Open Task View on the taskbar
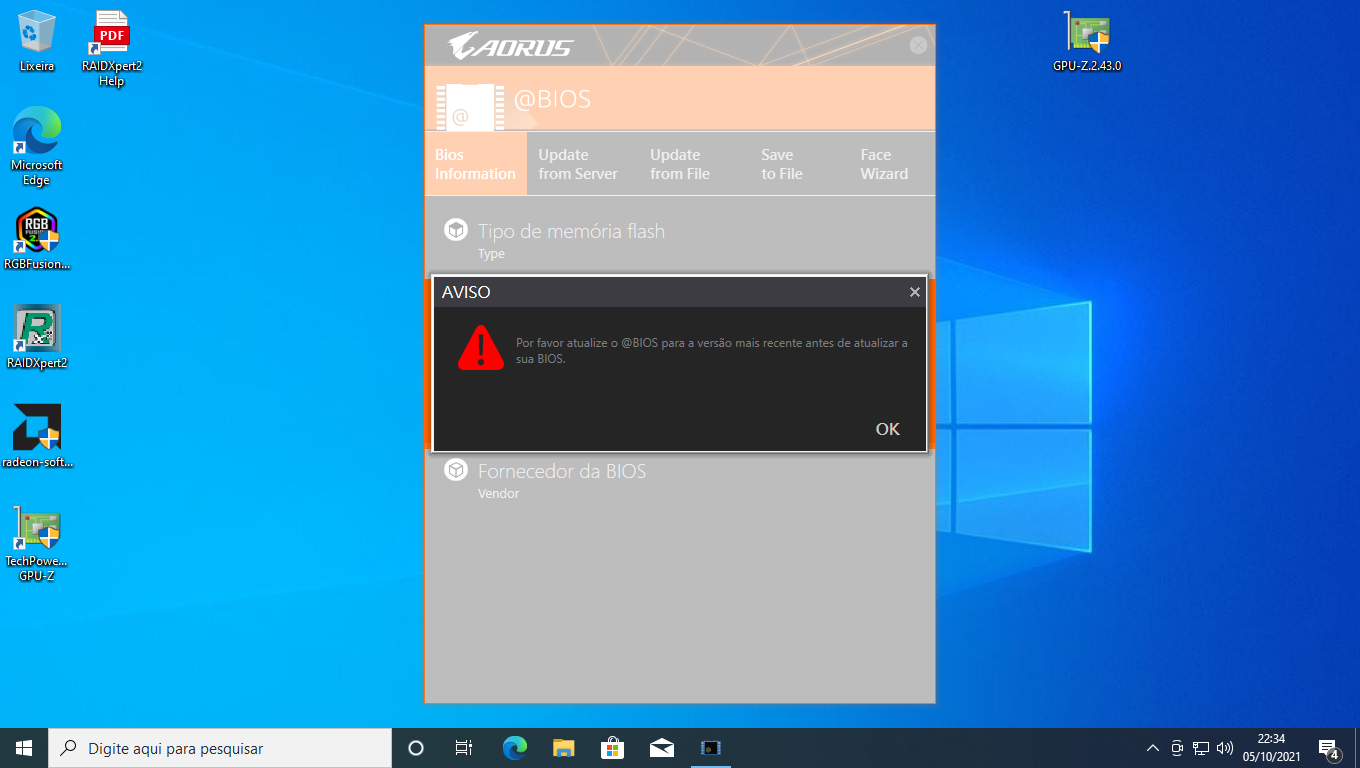 tap(464, 748)
